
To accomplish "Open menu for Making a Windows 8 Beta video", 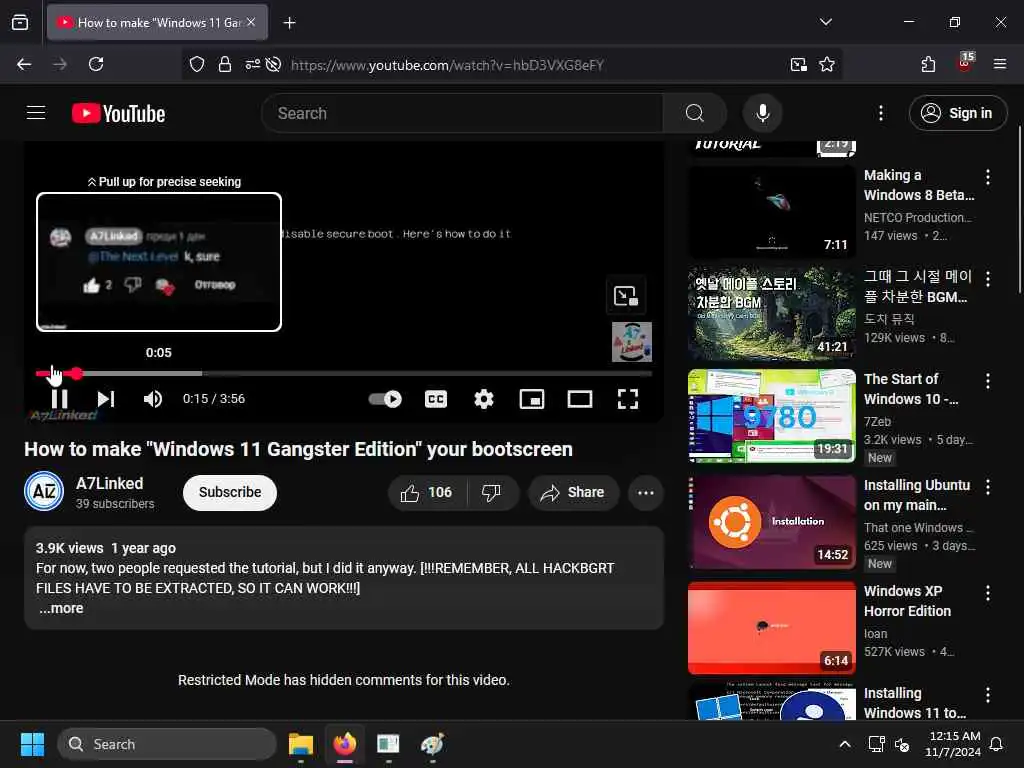I will click(x=987, y=176).
